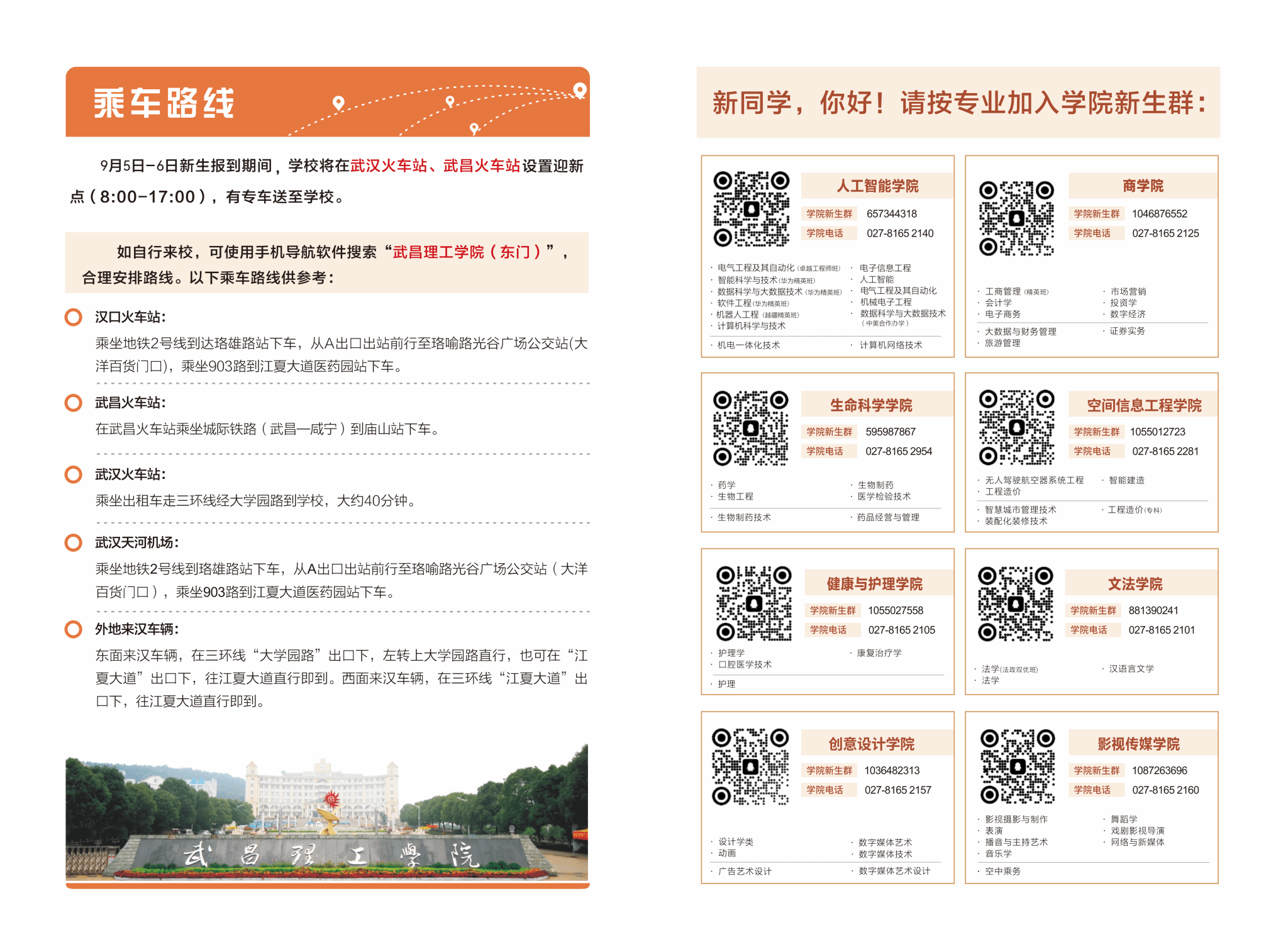Click the 文法学院 card title
This screenshot has width=1288, height=947.
coord(1135,584)
